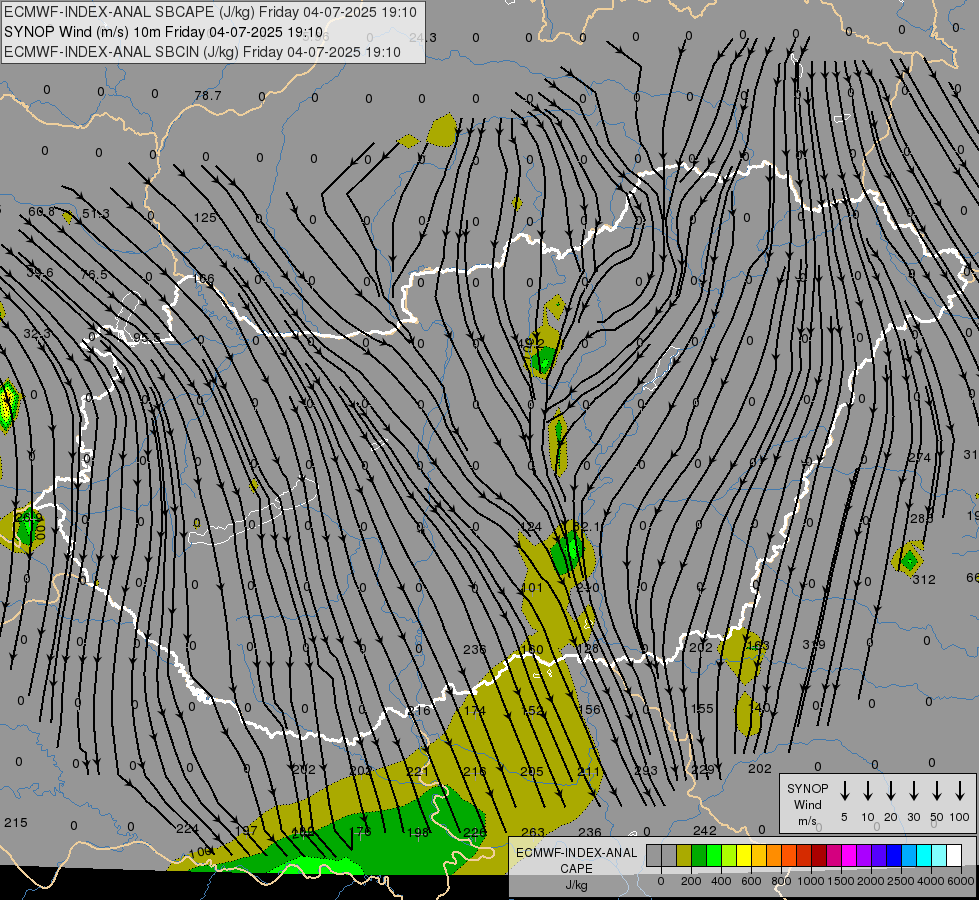Image resolution: width=979 pixels, height=900 pixels.
Task: Click the 215 value at left edge
Action: click(x=16, y=823)
